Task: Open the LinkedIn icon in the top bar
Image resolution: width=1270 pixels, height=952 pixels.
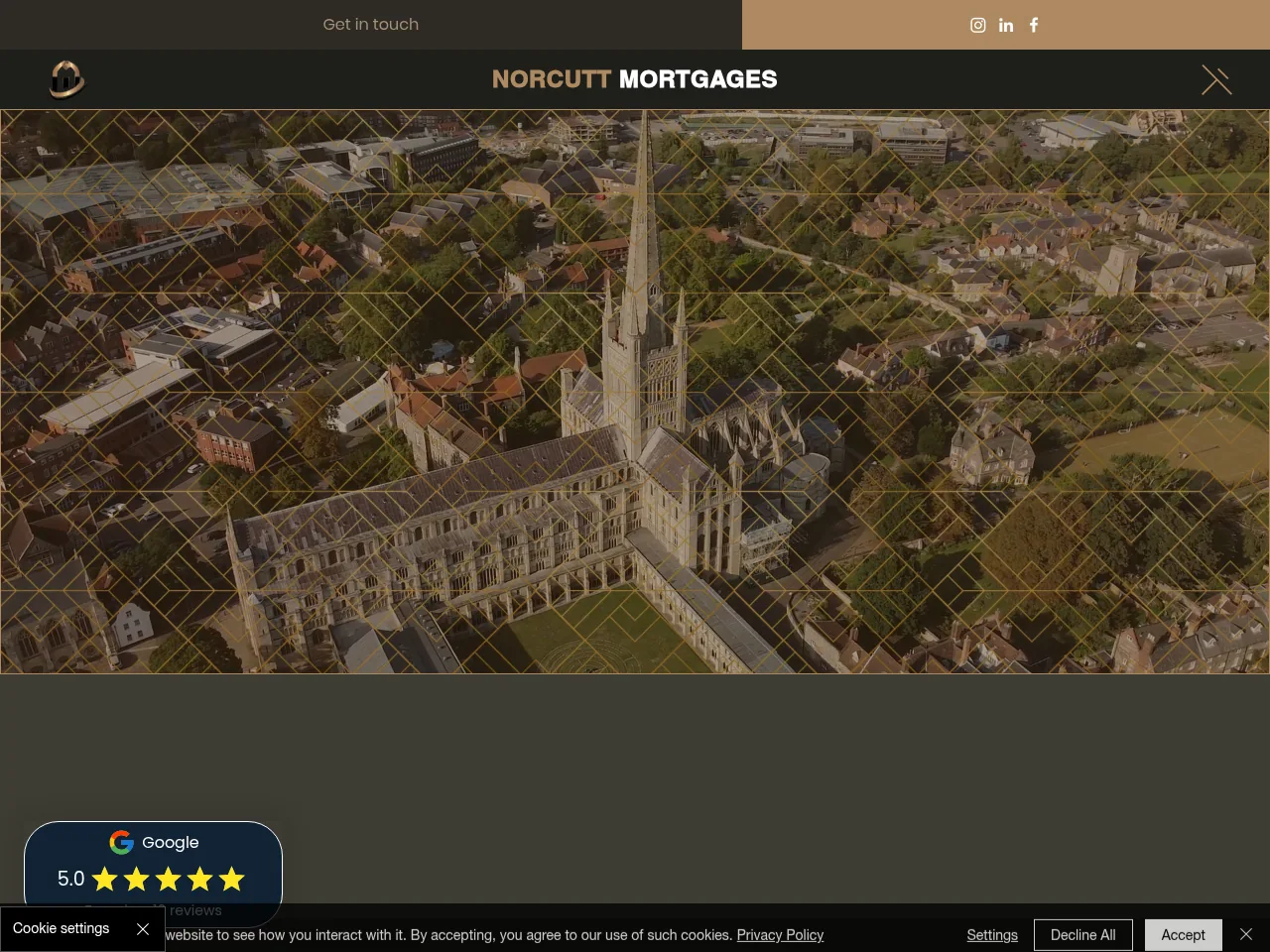Action: 1005,25
